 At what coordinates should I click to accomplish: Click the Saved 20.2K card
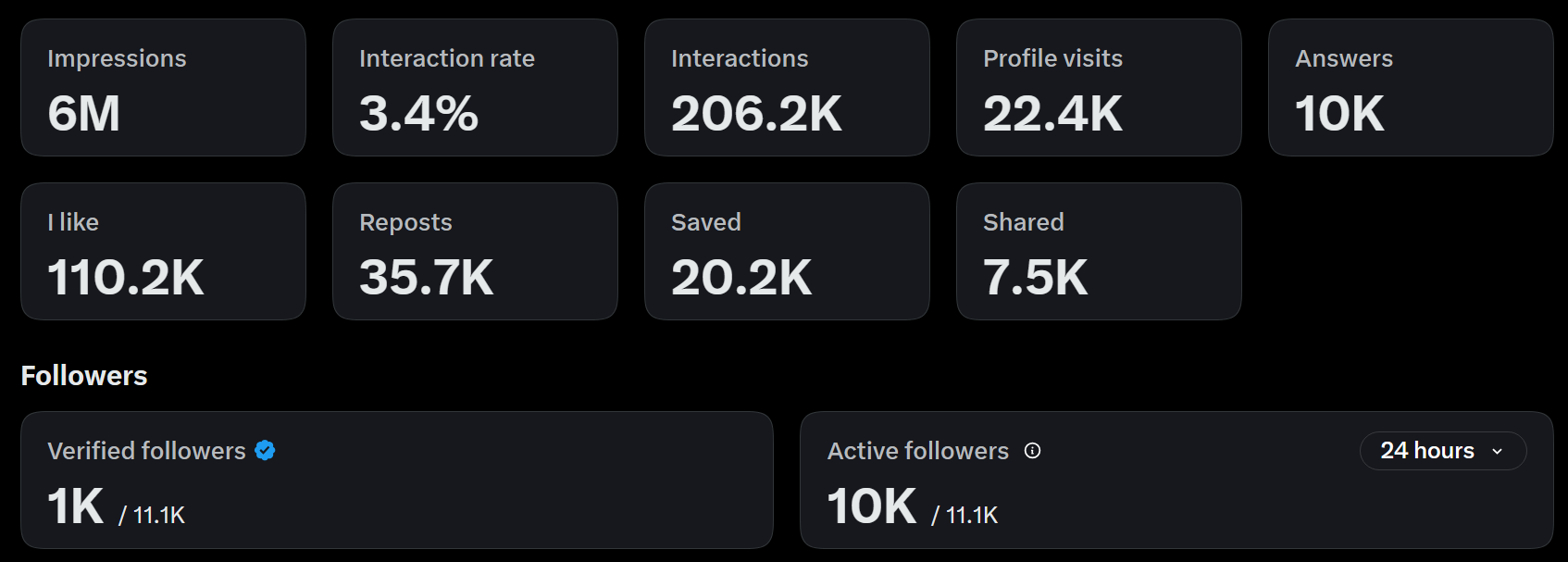click(787, 252)
